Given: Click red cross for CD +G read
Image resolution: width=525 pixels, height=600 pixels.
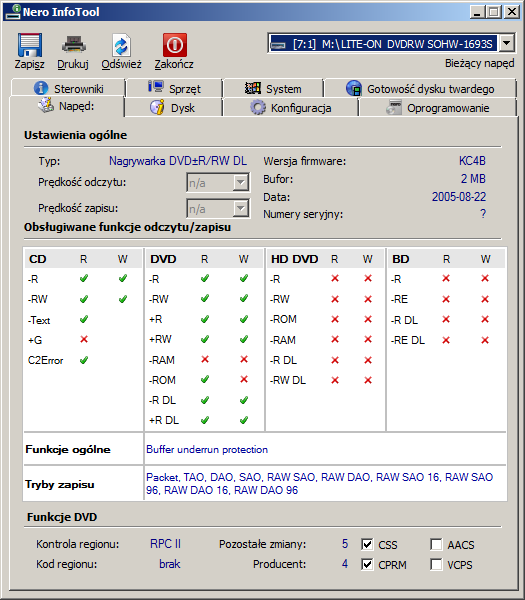Looking at the screenshot, I should pos(84,339).
